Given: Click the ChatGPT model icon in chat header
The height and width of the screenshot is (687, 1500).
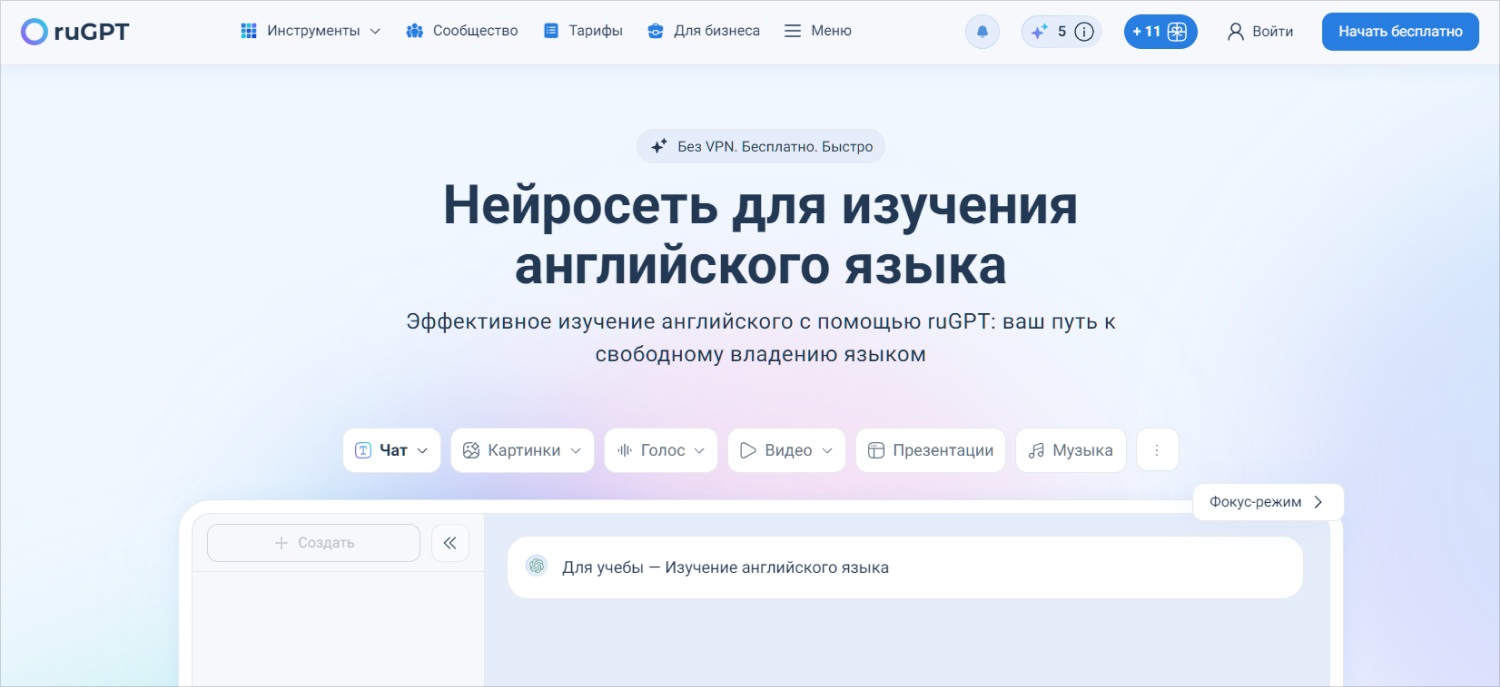Looking at the screenshot, I should click(537, 566).
